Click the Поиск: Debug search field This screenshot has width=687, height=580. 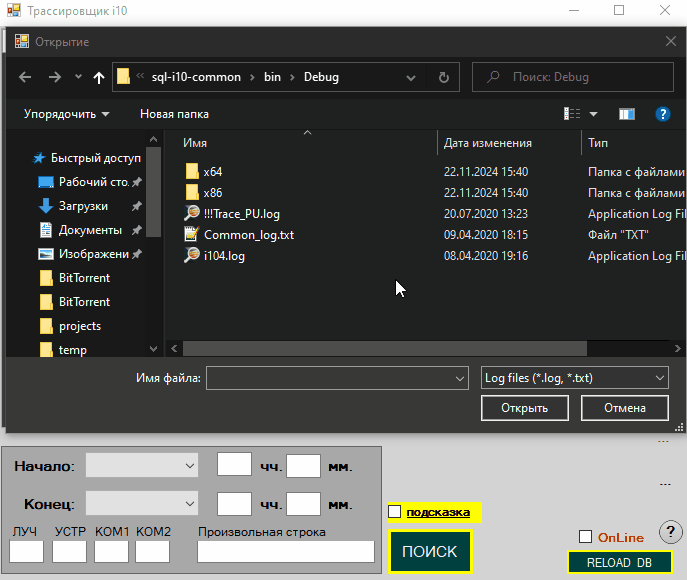573,77
